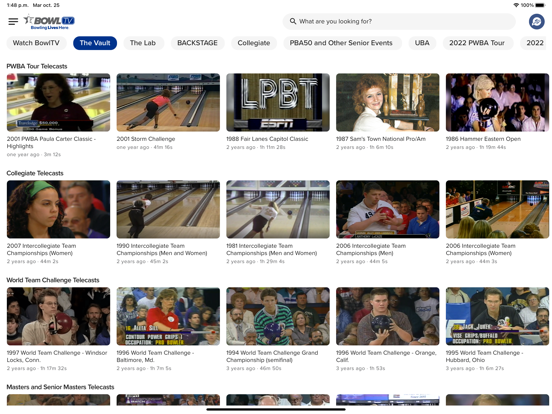The width and height of the screenshot is (552, 414).
Task: Play 1987 Sam's Town National Pro/Am thumbnail
Action: pos(388,102)
